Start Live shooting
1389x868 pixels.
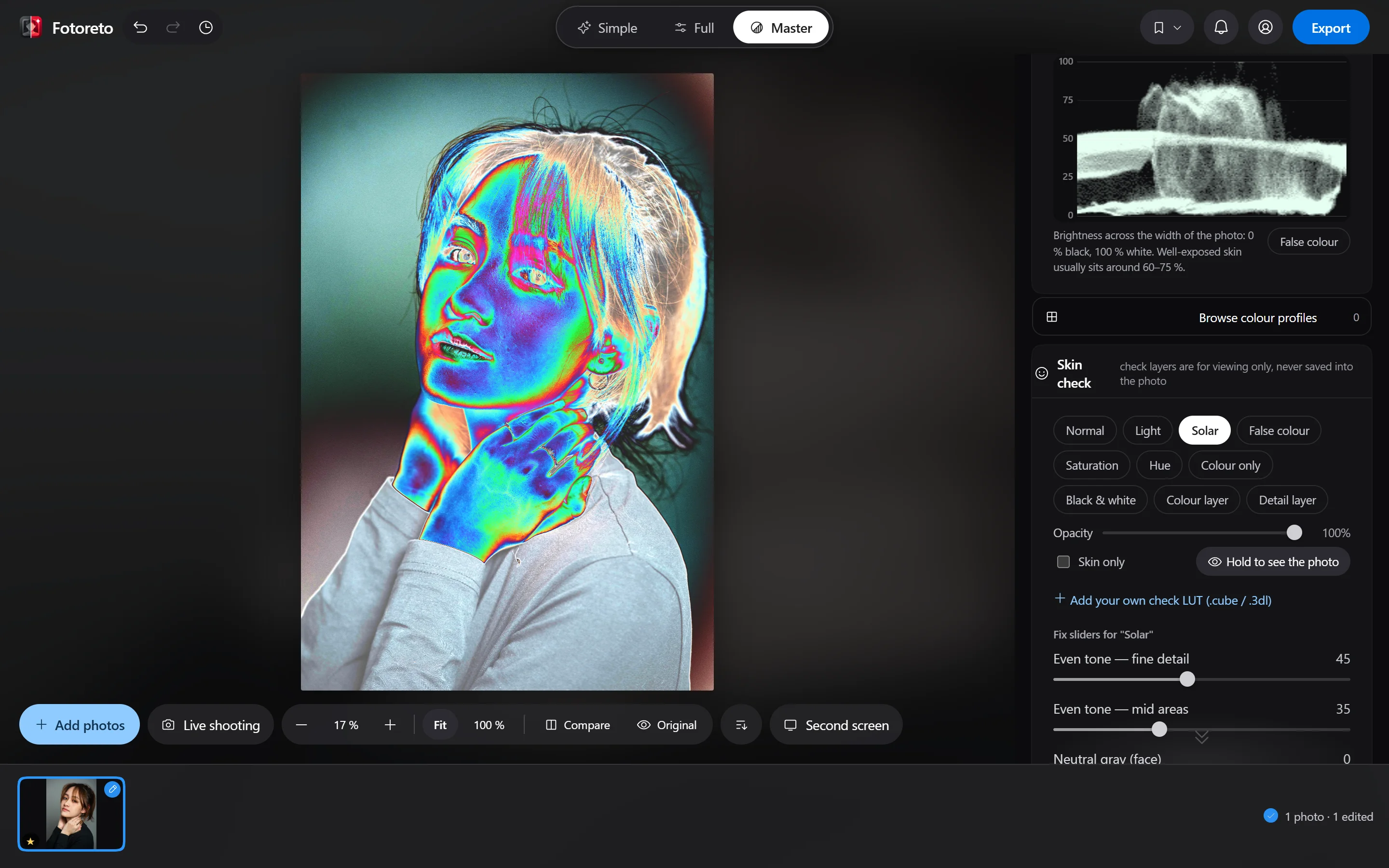coord(211,724)
